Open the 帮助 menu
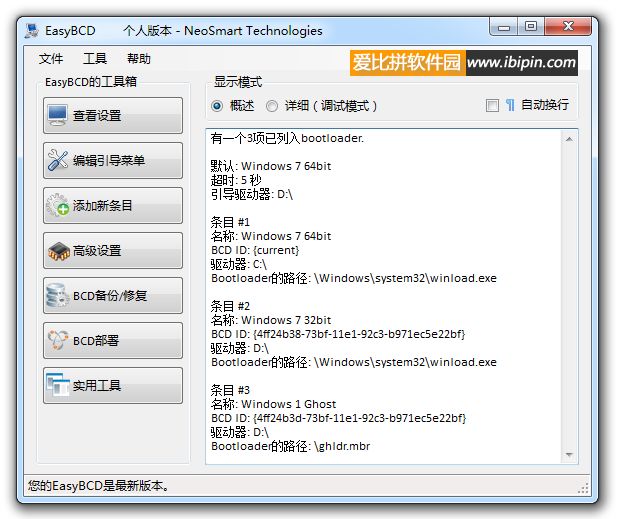Viewport: 617px width, 519px height. pos(139,59)
